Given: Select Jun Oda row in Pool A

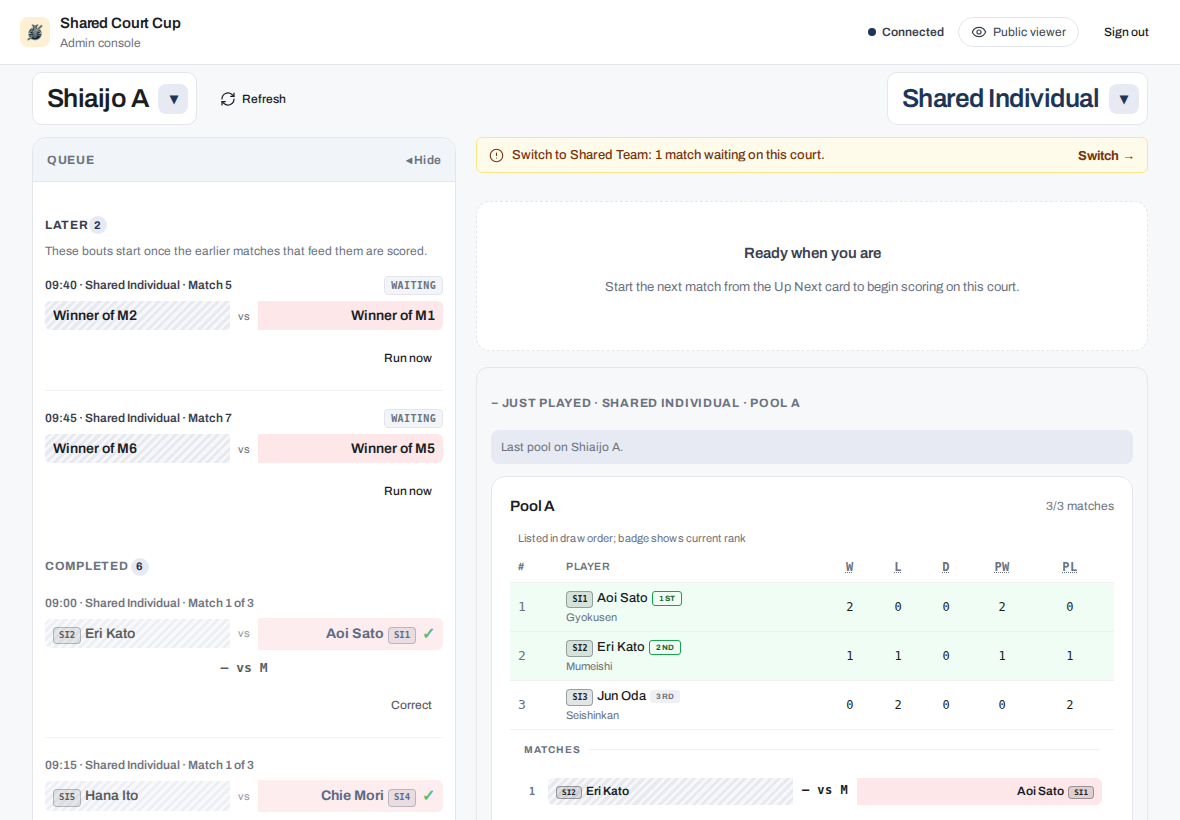Looking at the screenshot, I should (x=812, y=705).
